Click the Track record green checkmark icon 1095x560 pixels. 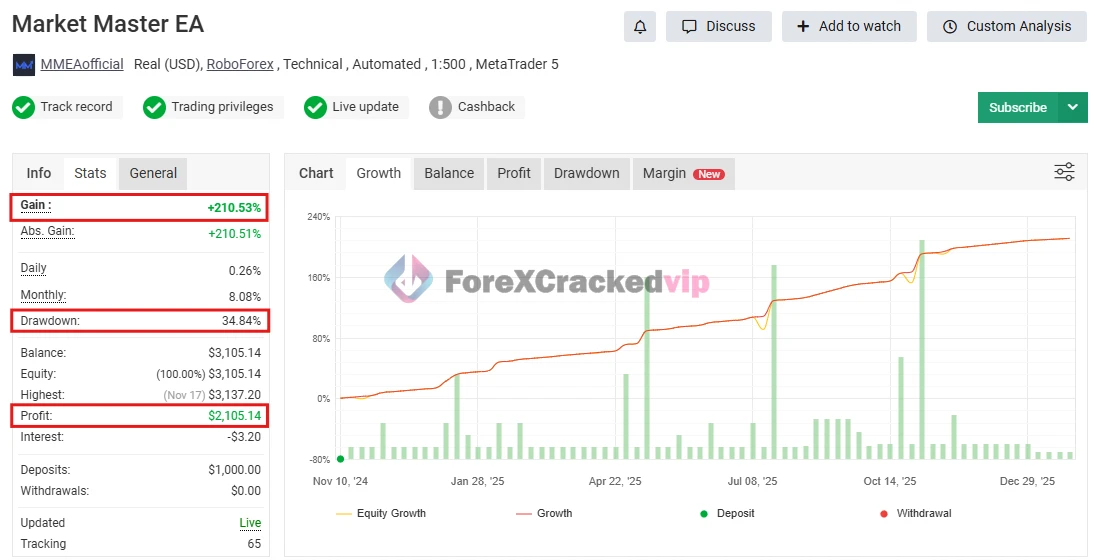23,107
